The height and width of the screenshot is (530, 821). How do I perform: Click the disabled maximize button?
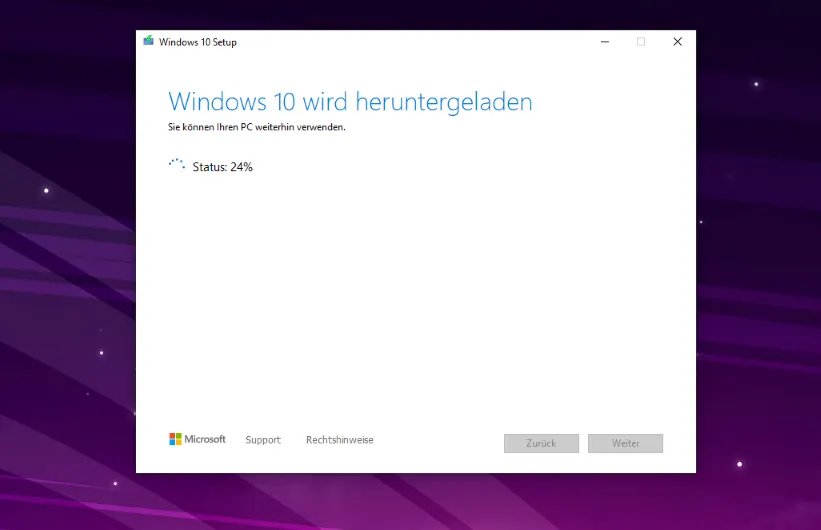[x=641, y=41]
